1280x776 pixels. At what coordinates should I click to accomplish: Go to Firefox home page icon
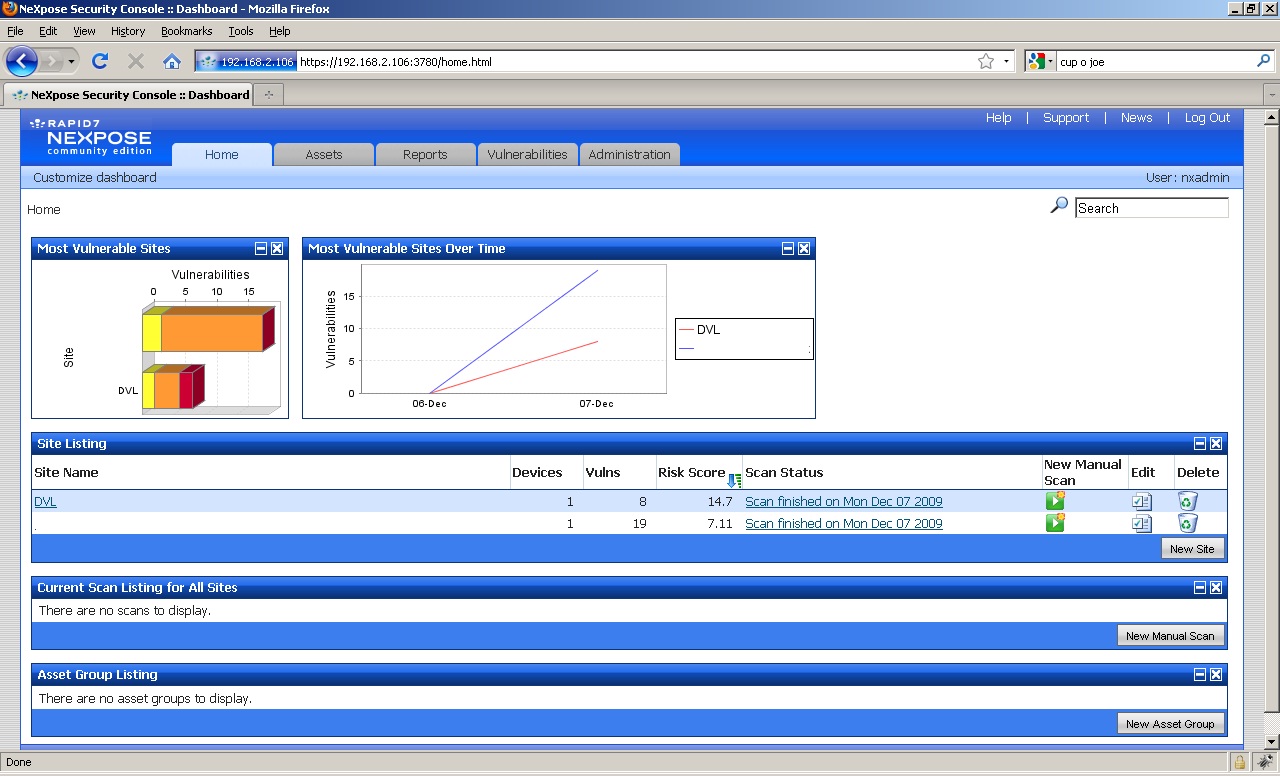pos(172,61)
